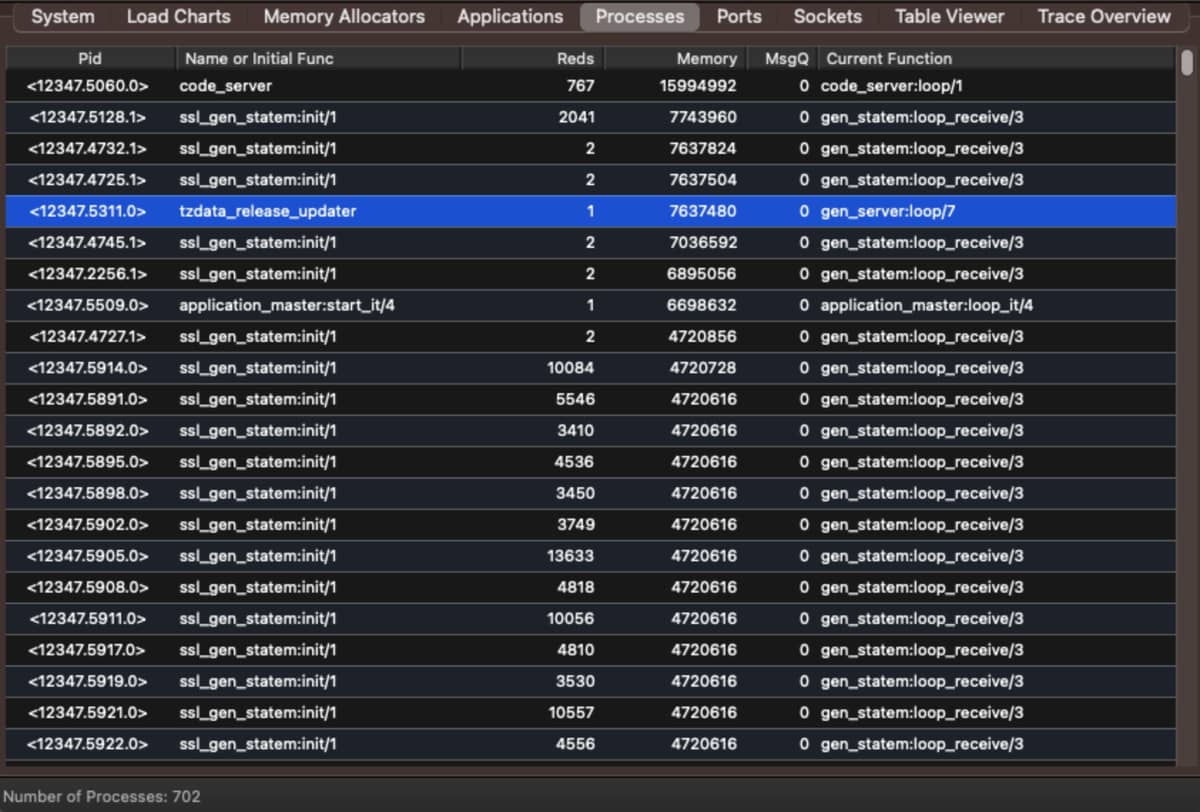
Task: Click the vertical scrollbar thumb
Action: 1187,62
